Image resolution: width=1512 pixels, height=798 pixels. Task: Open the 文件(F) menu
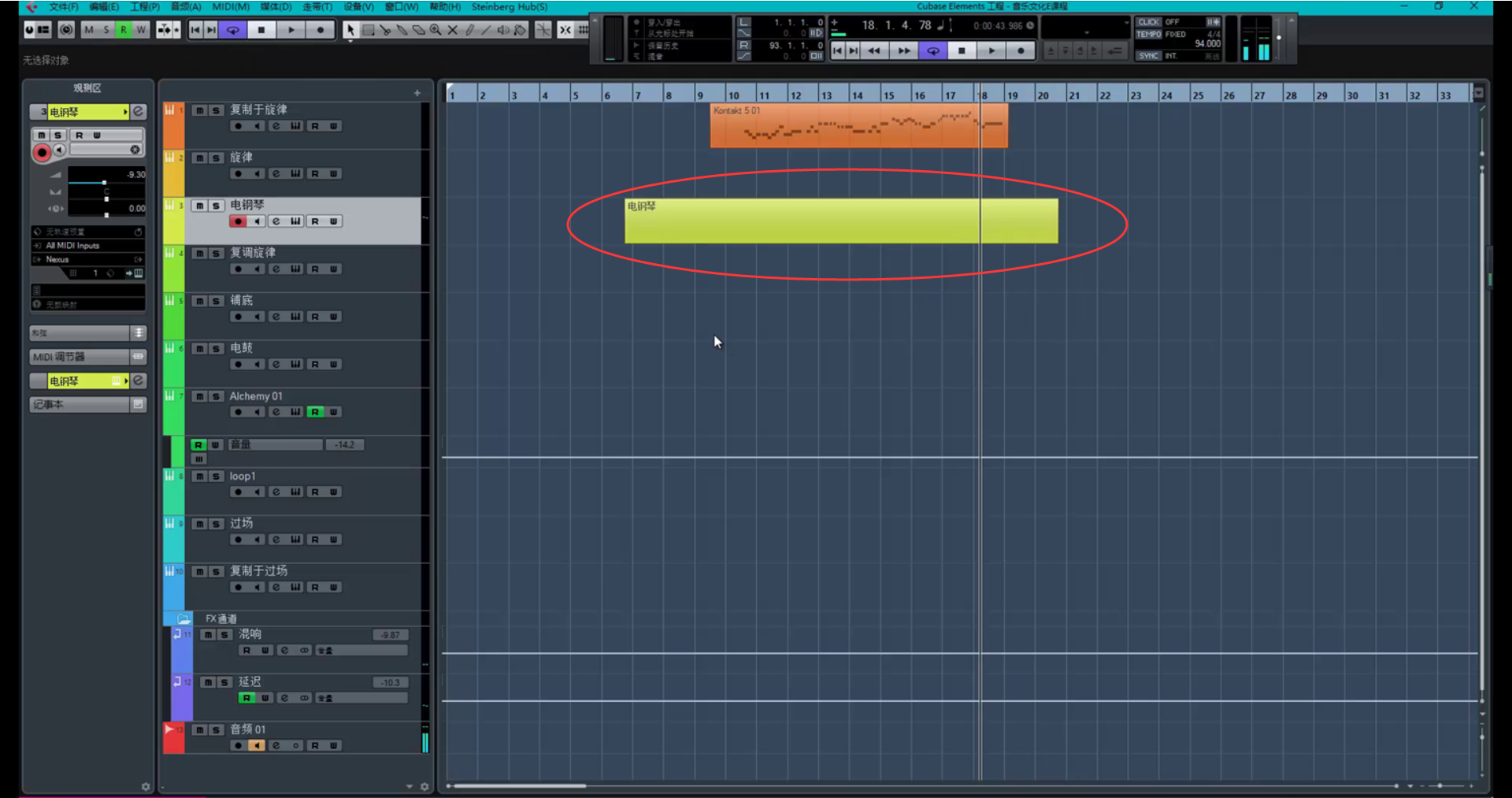64,6
